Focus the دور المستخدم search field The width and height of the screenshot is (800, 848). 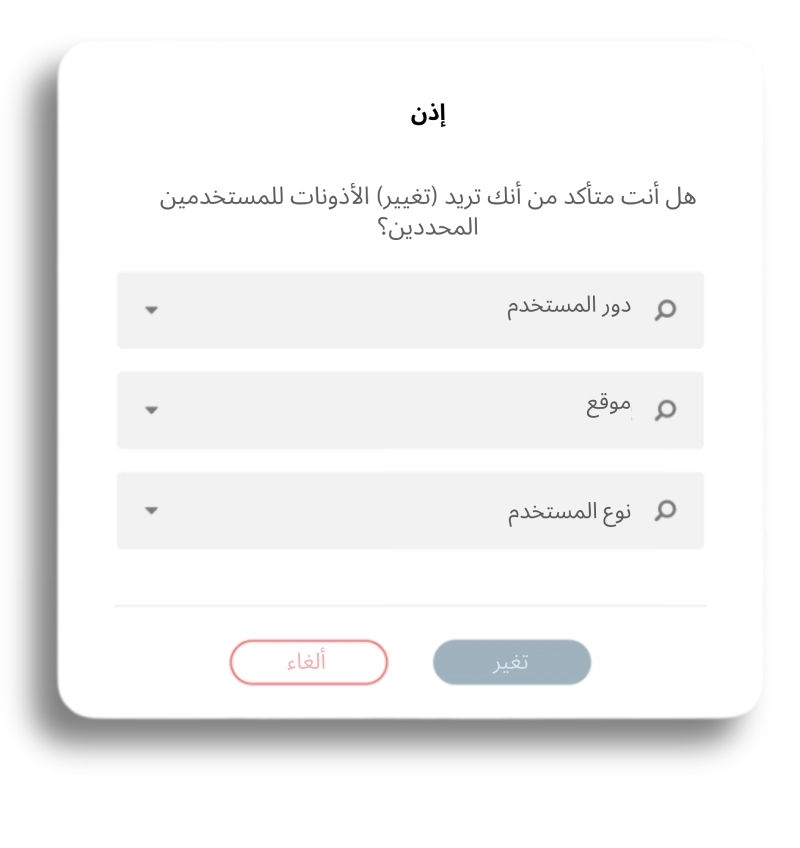point(400,310)
